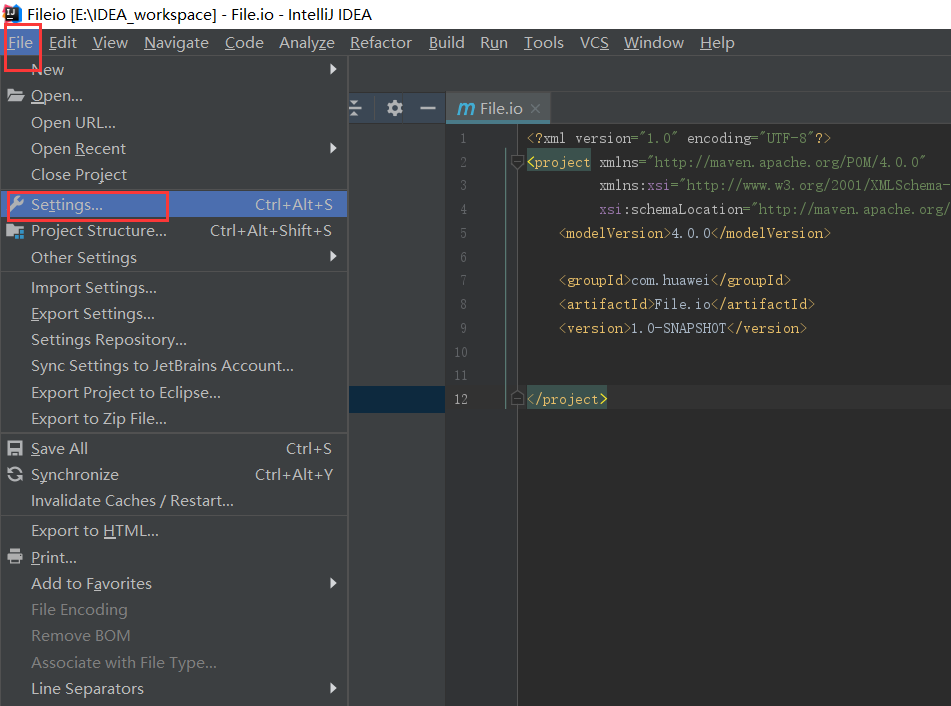Open the Build menu
The image size is (951, 706).
[447, 42]
